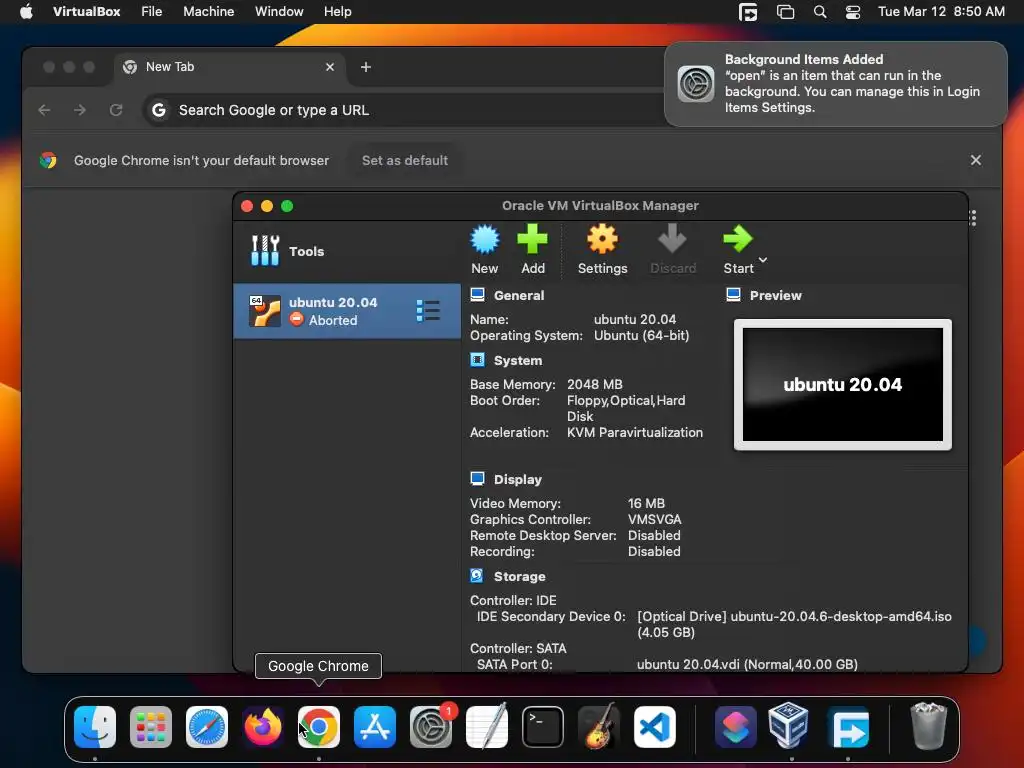Select the ubuntu 20.04 virtual machine
The image size is (1024, 768).
[x=347, y=311]
